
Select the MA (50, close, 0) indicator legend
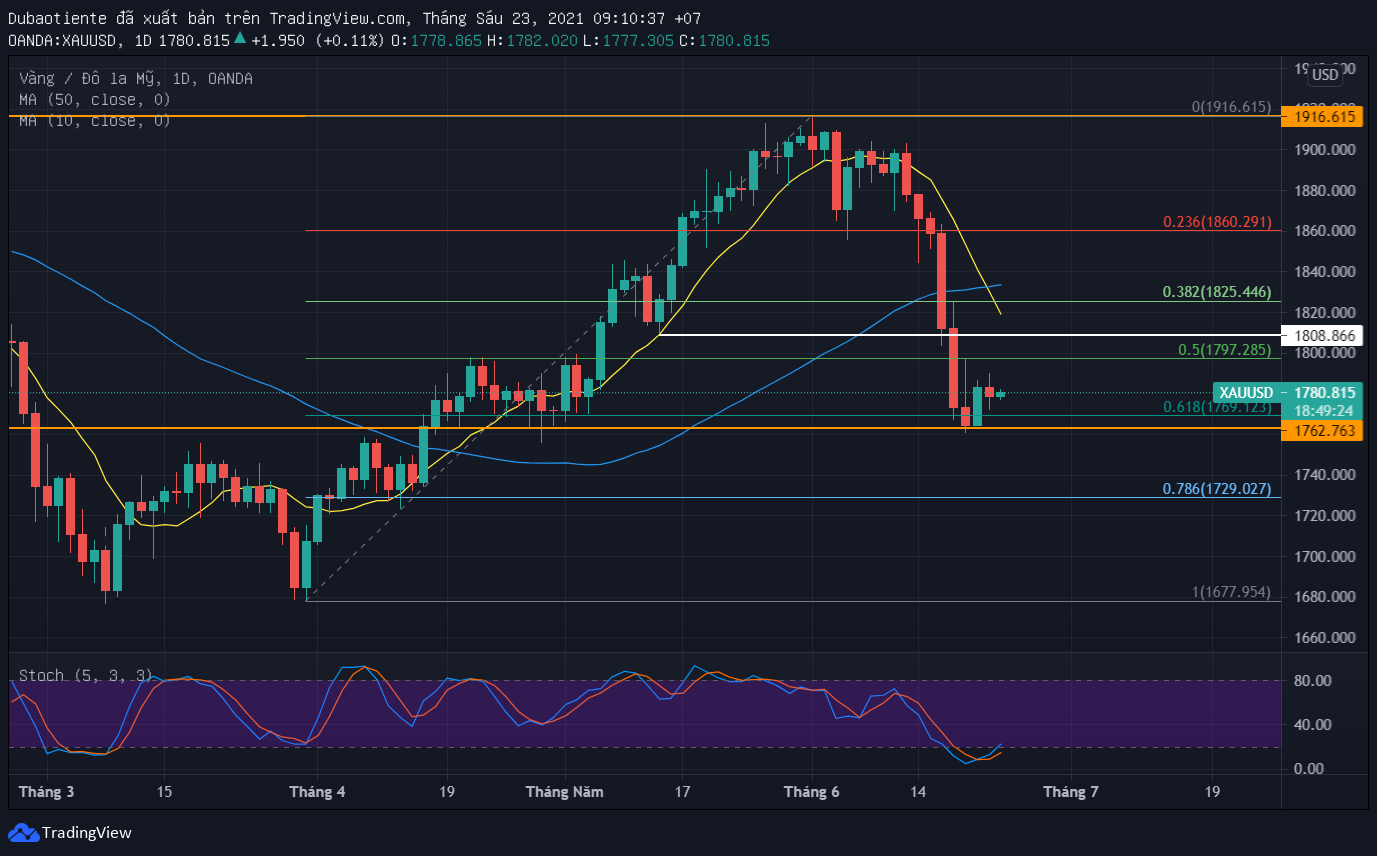pos(95,100)
